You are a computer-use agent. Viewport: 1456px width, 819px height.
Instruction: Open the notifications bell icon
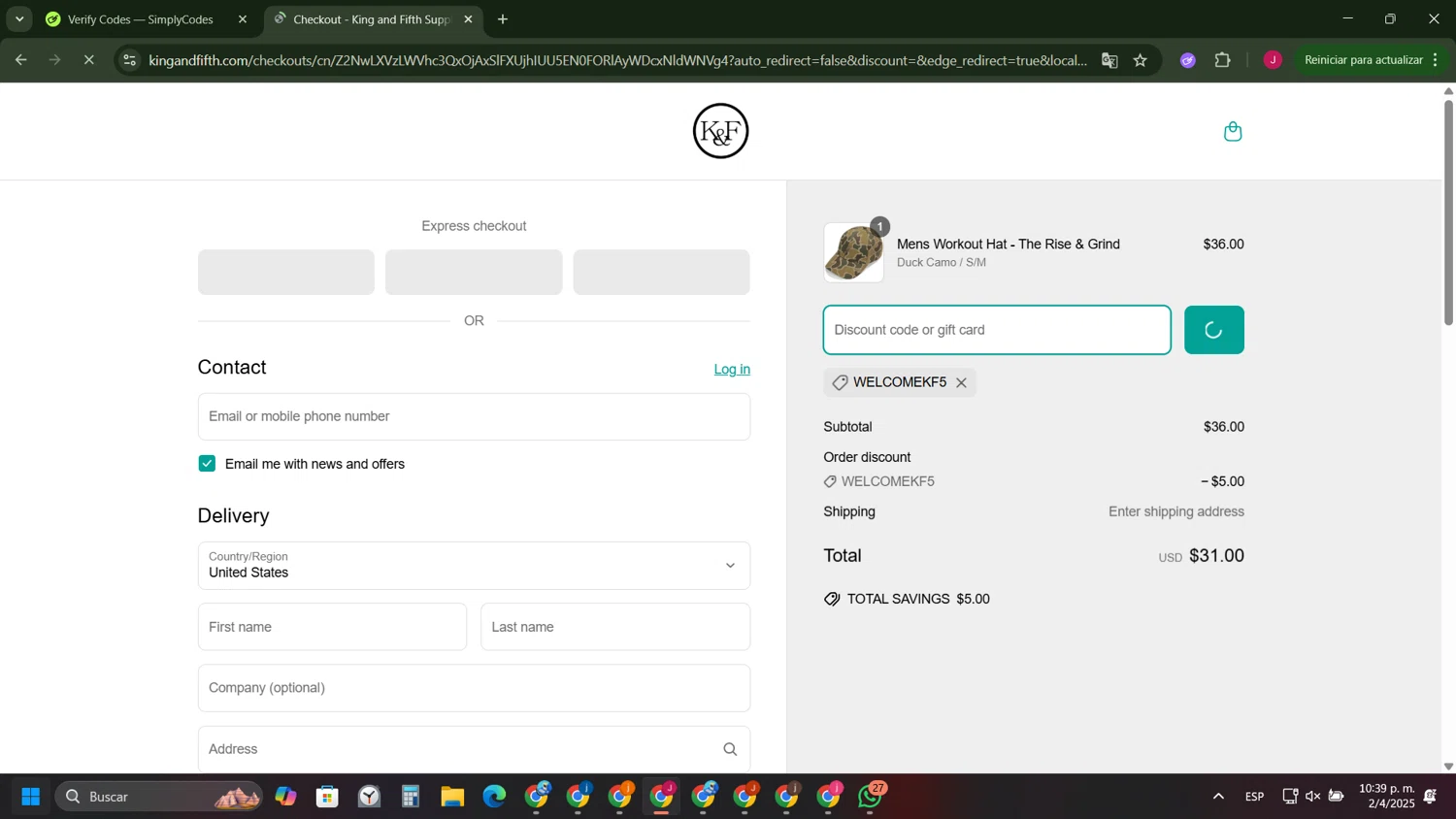click(1430, 797)
